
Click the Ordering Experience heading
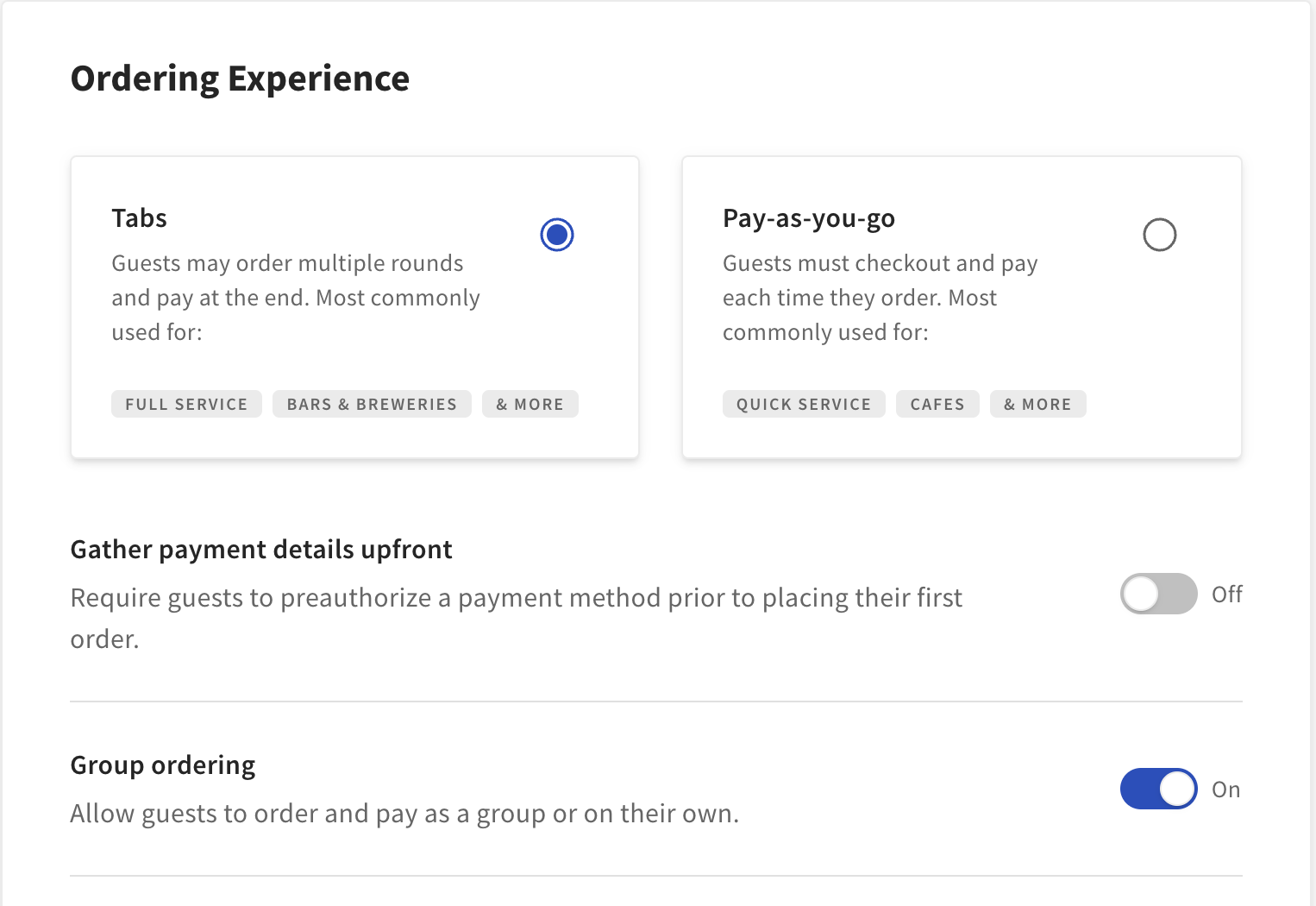click(240, 78)
